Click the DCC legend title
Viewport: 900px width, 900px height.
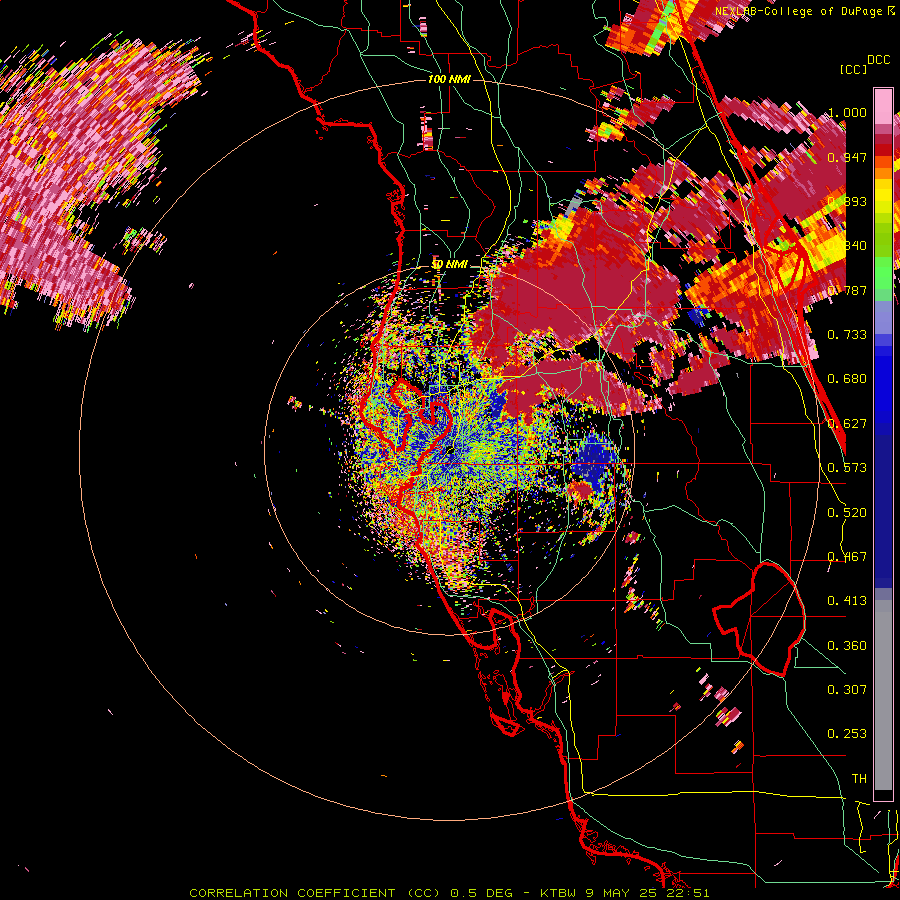click(878, 60)
